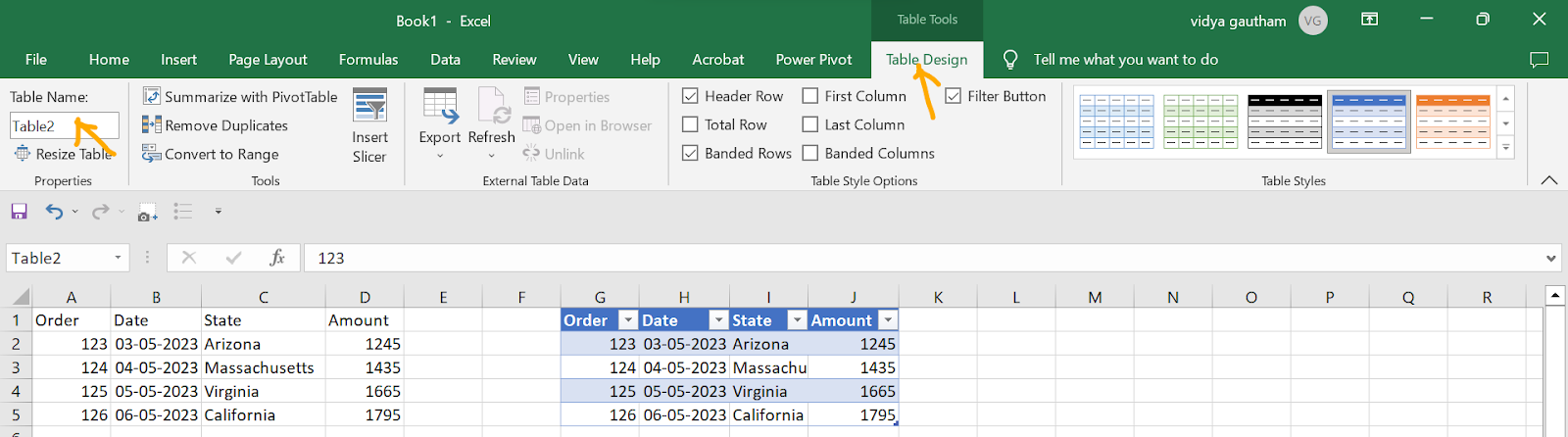Switch to the Page Layout tab

(268, 60)
